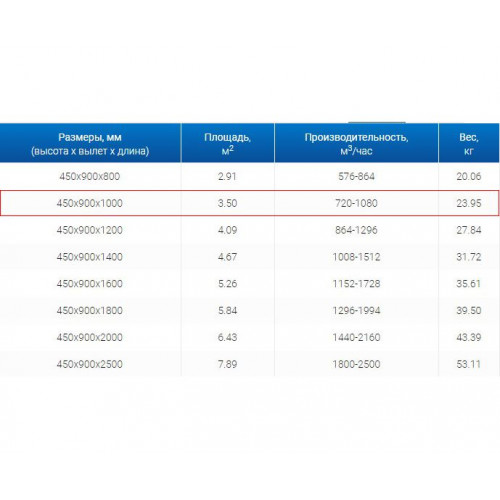Select the size cell 450x900x1200
Image resolution: width=500 pixels, height=500 pixels.
(90, 230)
